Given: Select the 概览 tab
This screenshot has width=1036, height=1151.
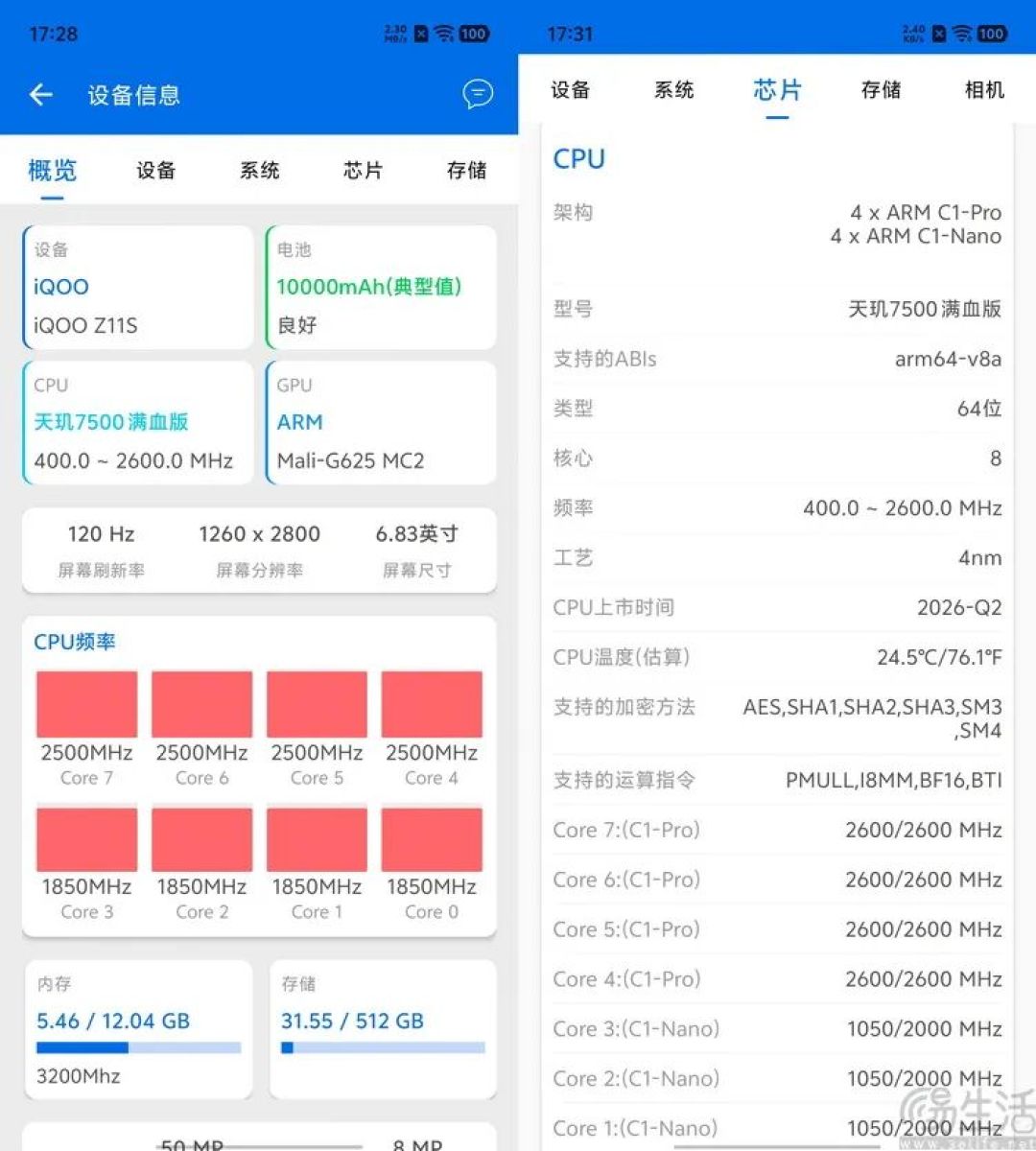Looking at the screenshot, I should pos(52,171).
